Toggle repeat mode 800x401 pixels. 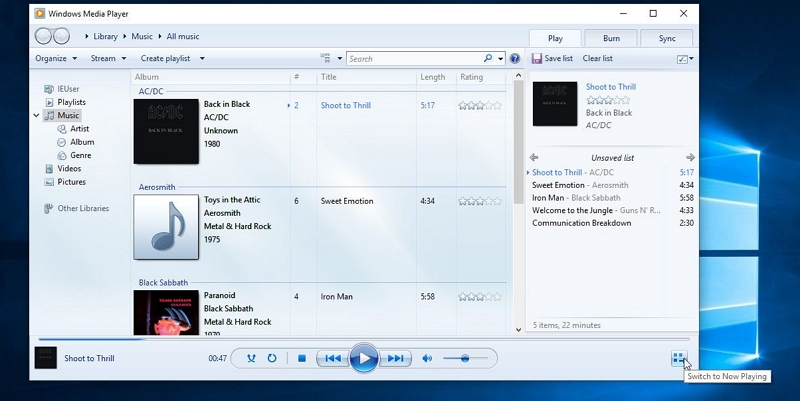(x=272, y=358)
